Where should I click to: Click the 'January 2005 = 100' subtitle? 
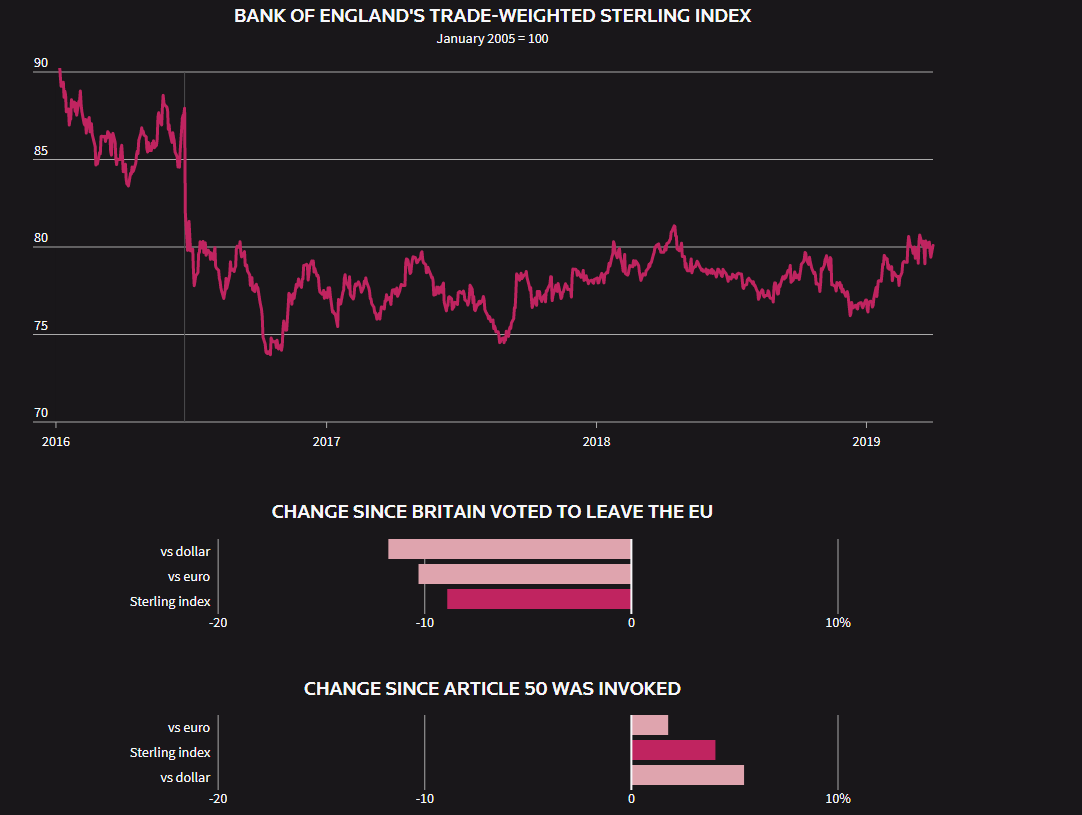click(492, 39)
